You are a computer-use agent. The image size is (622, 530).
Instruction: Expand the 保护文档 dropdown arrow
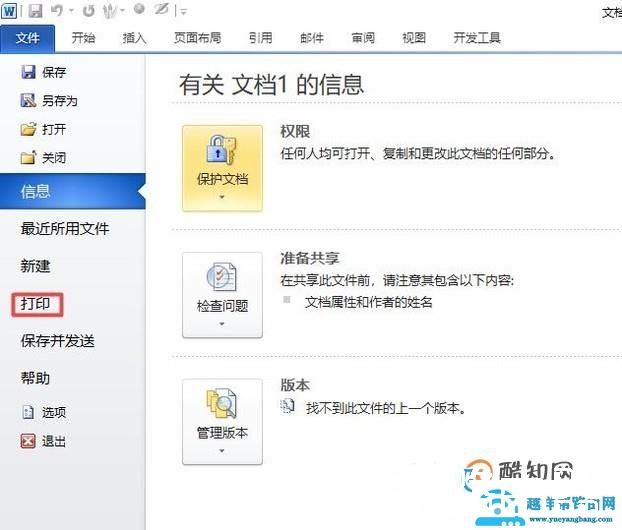222,197
